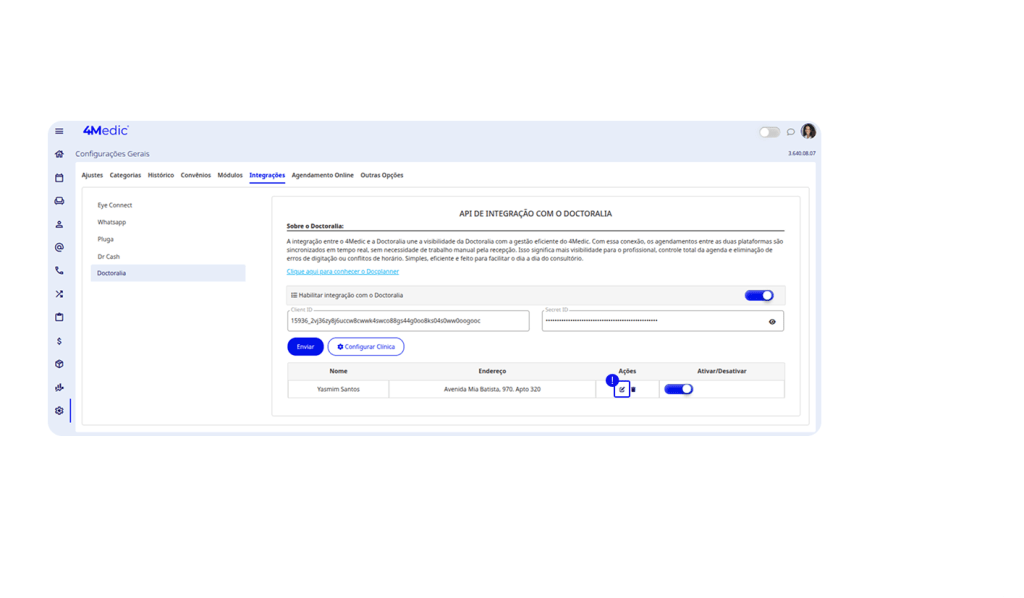
Task: Click the Ações column header
Action: [627, 371]
